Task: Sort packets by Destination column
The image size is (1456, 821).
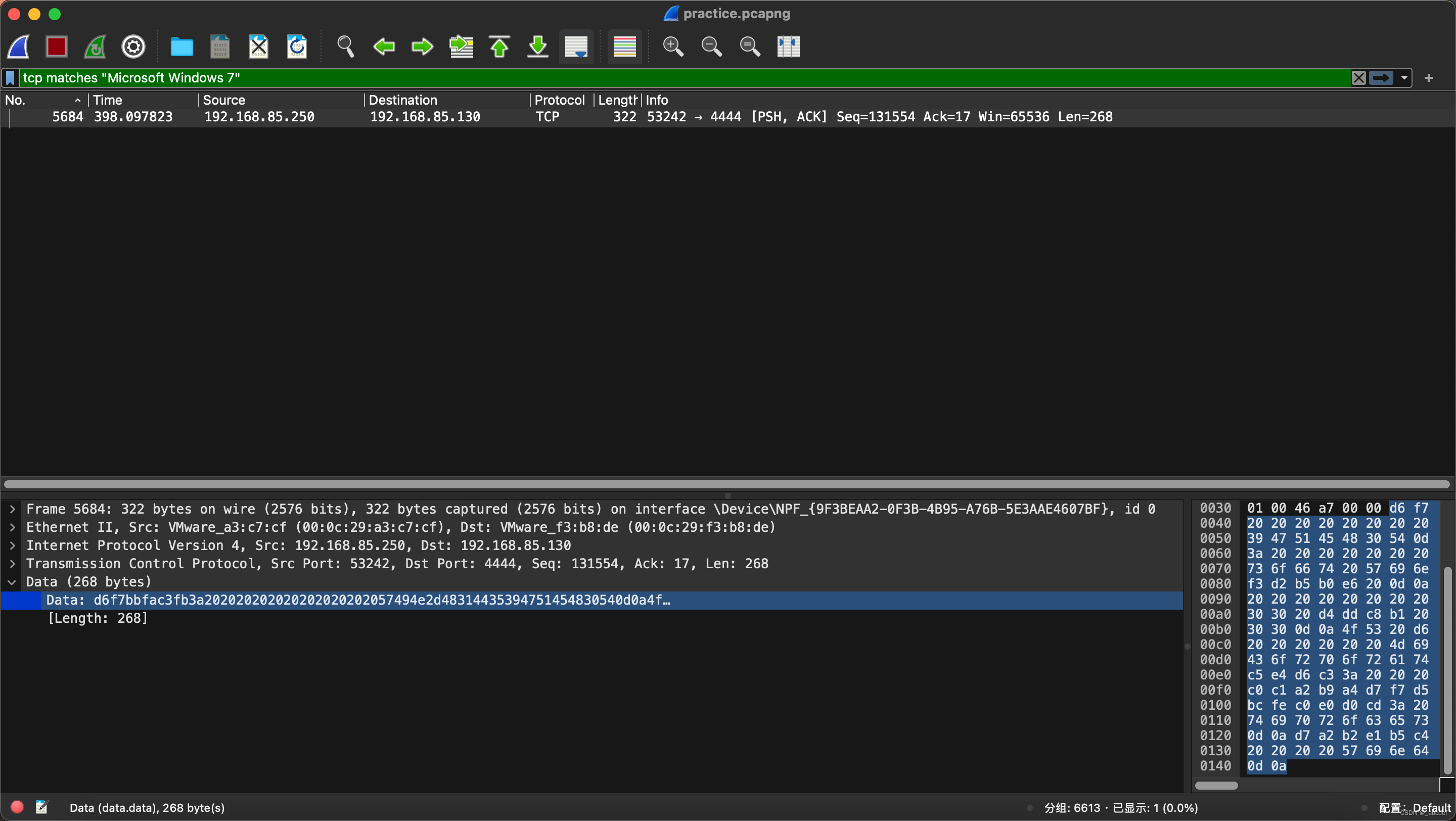Action: (447, 100)
